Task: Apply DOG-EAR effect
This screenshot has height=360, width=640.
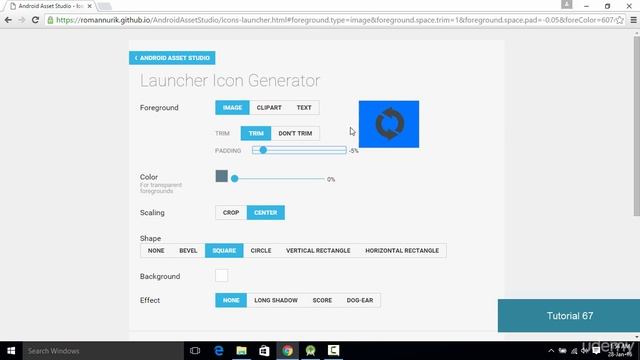Action: point(360,300)
